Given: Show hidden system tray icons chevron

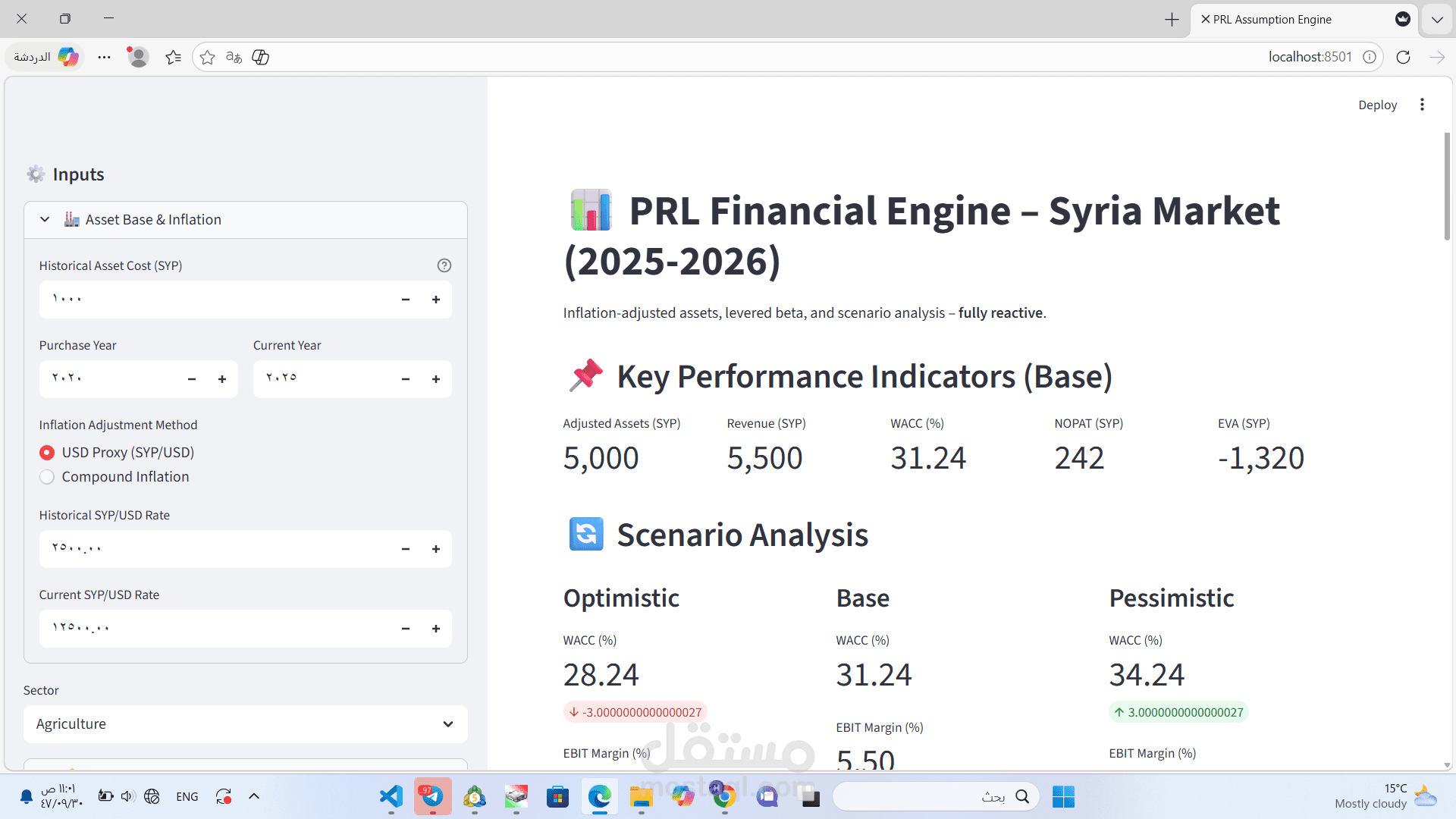Looking at the screenshot, I should click(x=254, y=796).
